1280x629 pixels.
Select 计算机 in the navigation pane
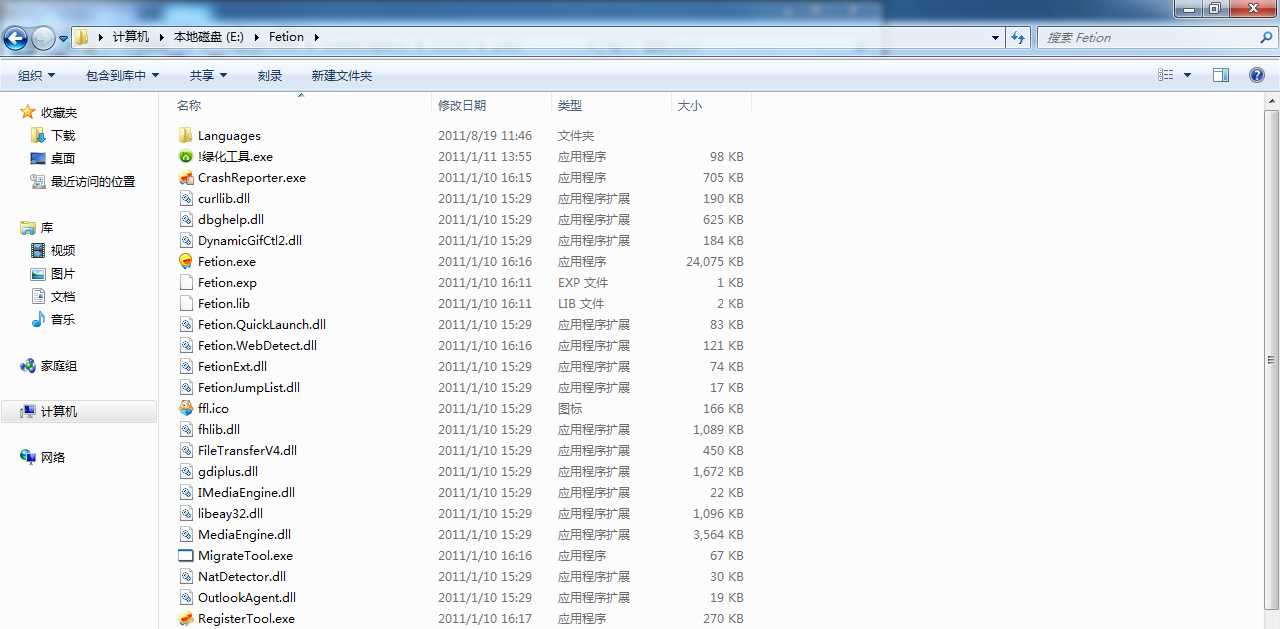(79, 411)
